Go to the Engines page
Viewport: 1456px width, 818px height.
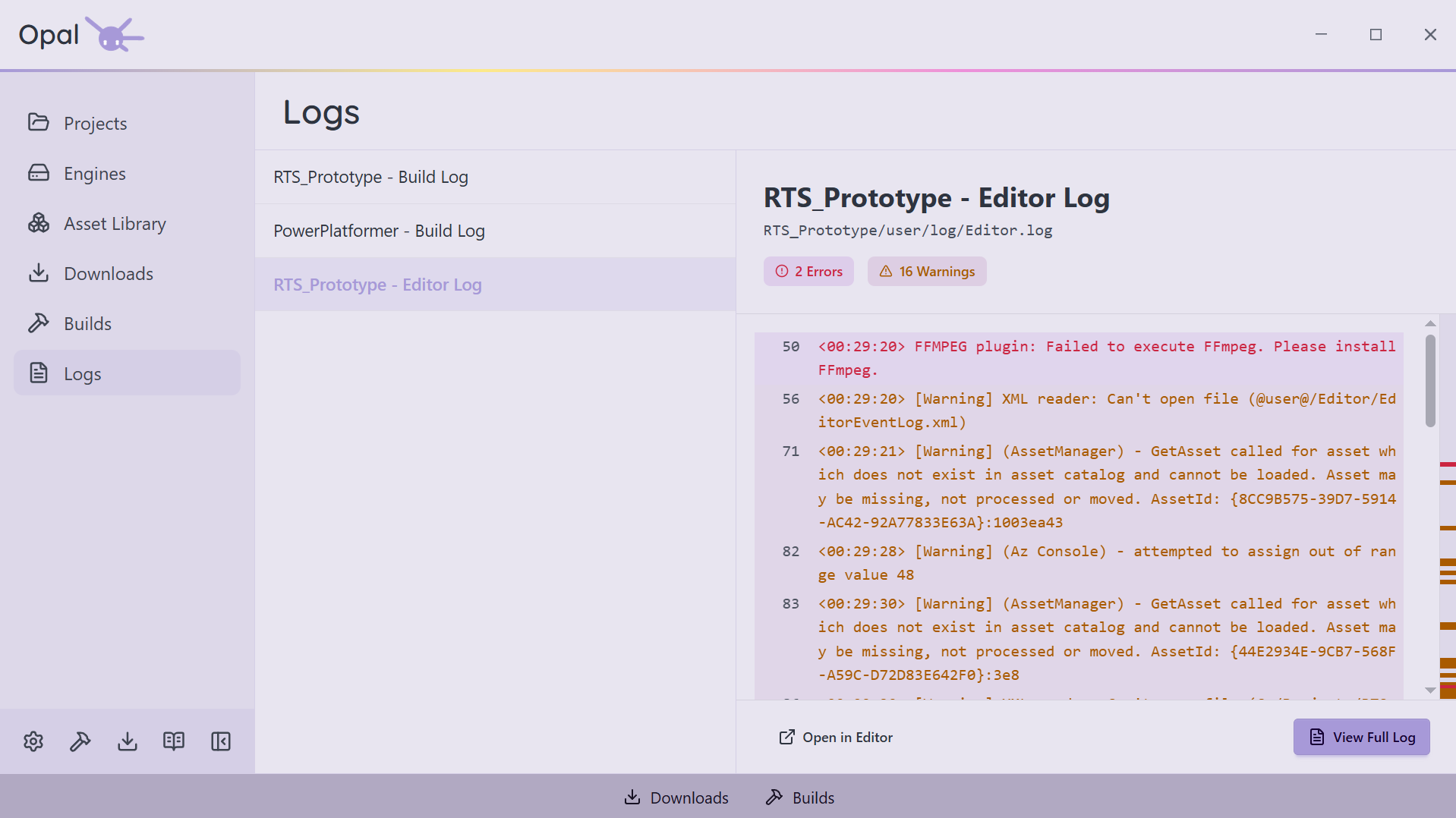(x=127, y=173)
